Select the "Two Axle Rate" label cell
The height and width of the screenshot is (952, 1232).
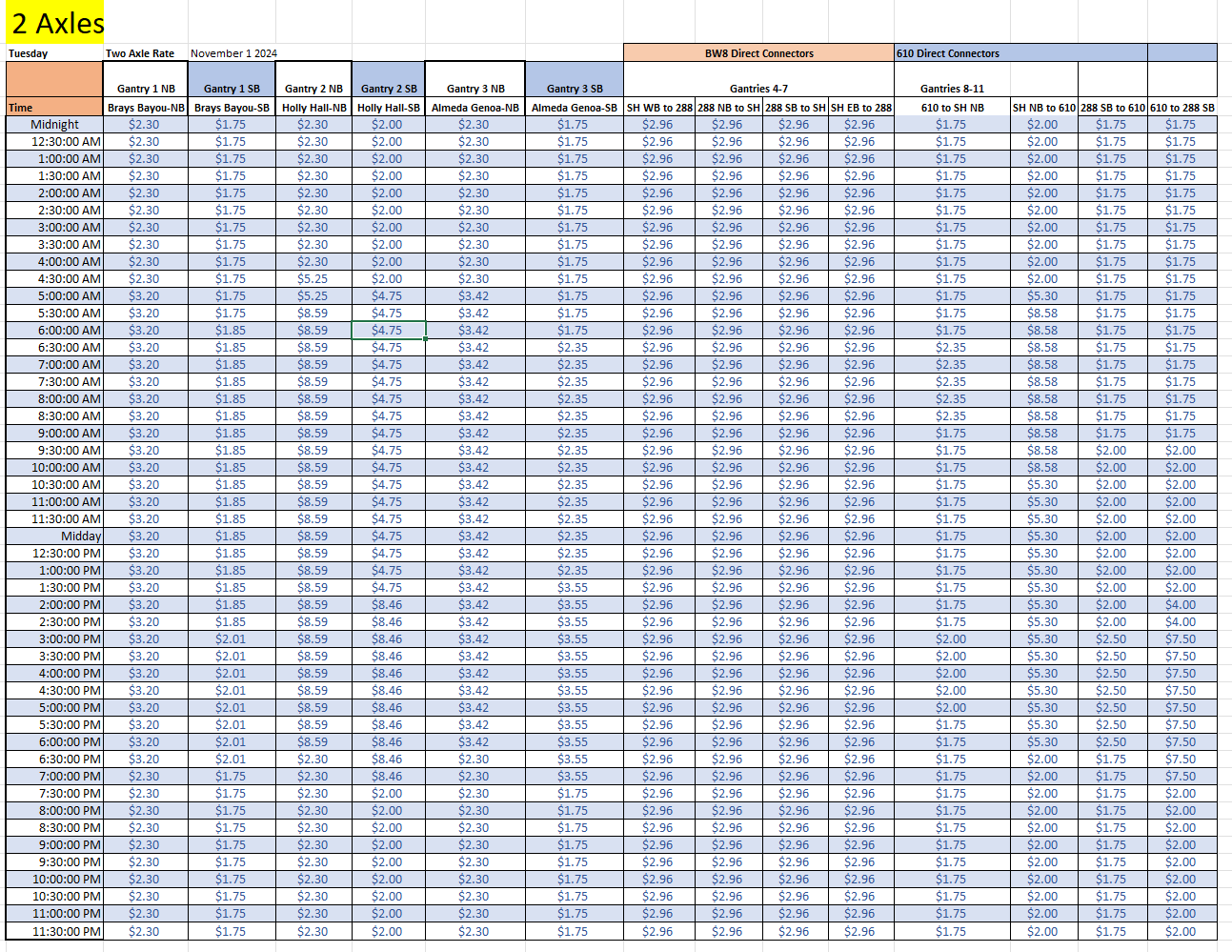coord(145,53)
